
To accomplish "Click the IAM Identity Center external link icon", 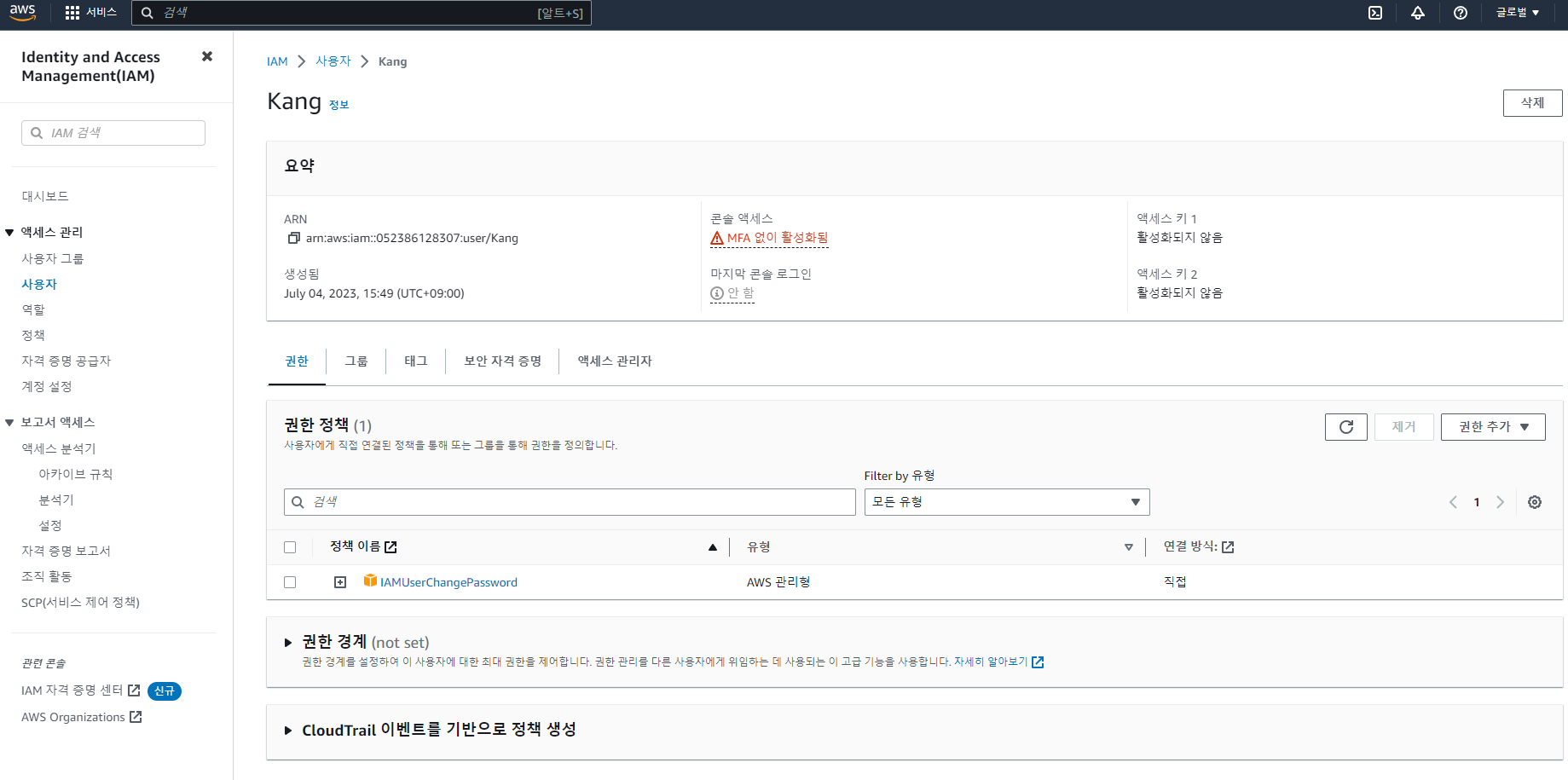I will pyautogui.click(x=134, y=690).
